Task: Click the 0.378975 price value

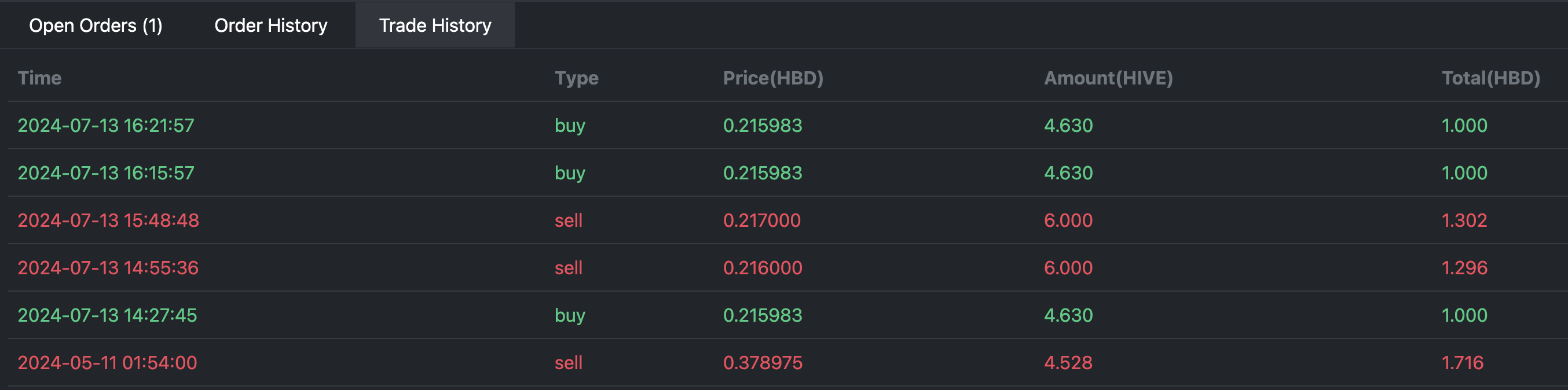Action: point(763,363)
